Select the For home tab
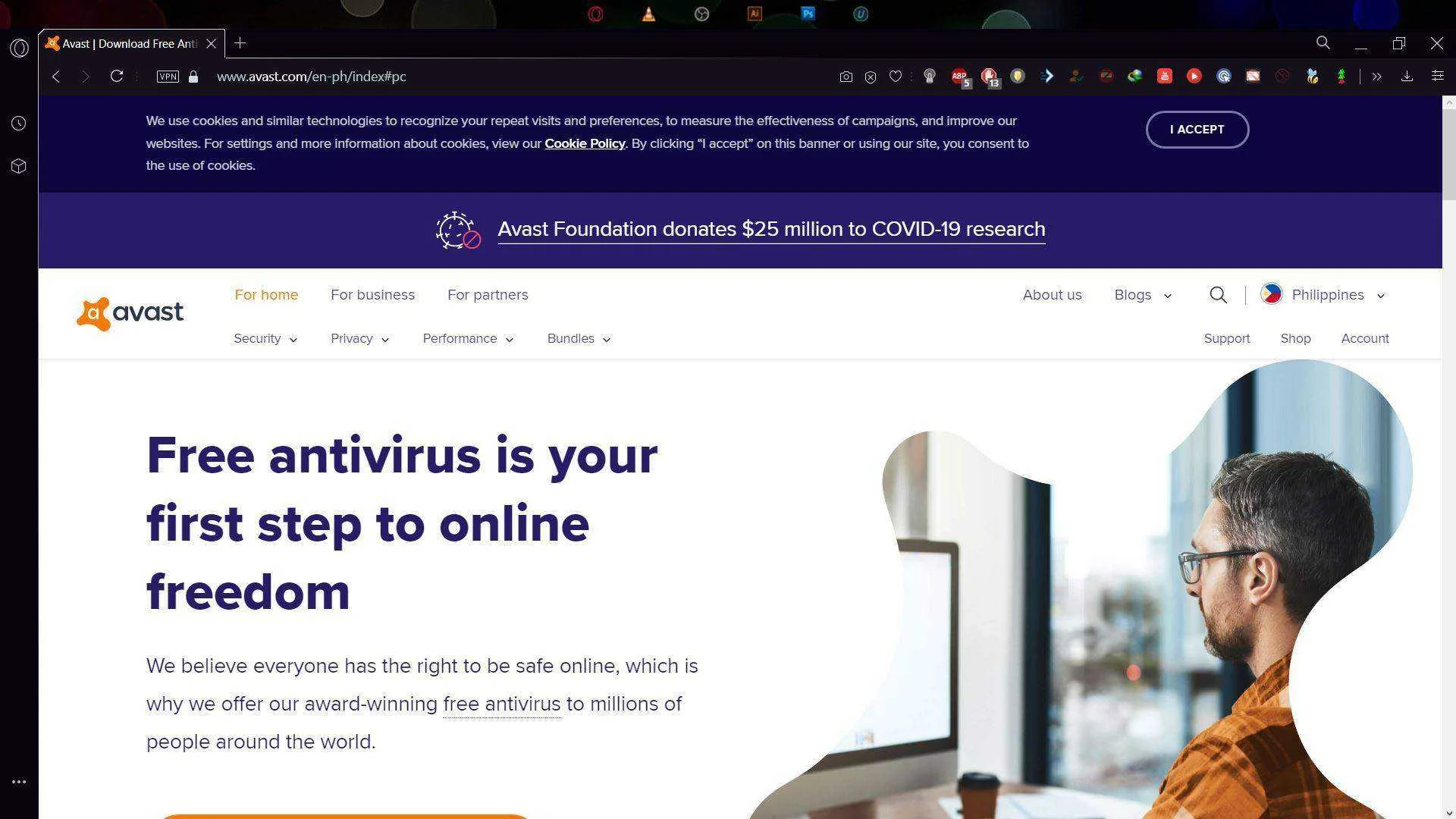1456x819 pixels. (266, 295)
